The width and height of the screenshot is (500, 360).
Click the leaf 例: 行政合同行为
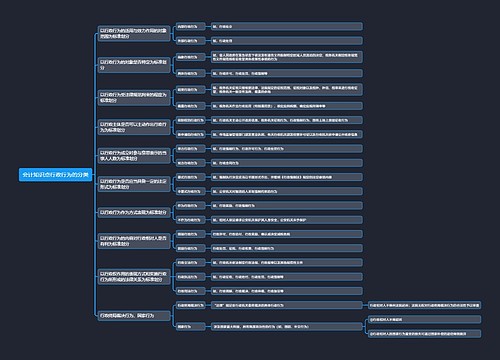point(287,163)
